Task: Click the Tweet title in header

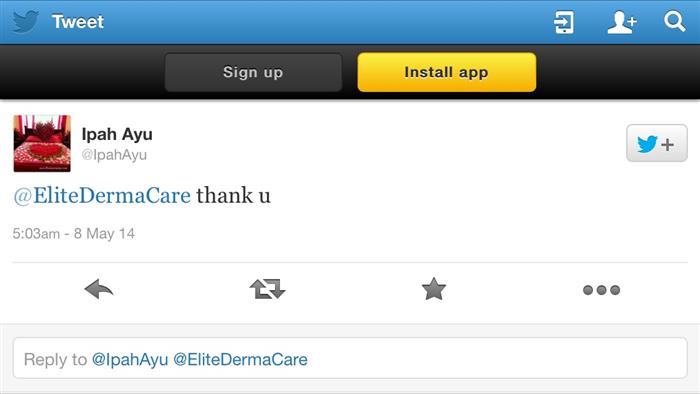Action: click(78, 21)
